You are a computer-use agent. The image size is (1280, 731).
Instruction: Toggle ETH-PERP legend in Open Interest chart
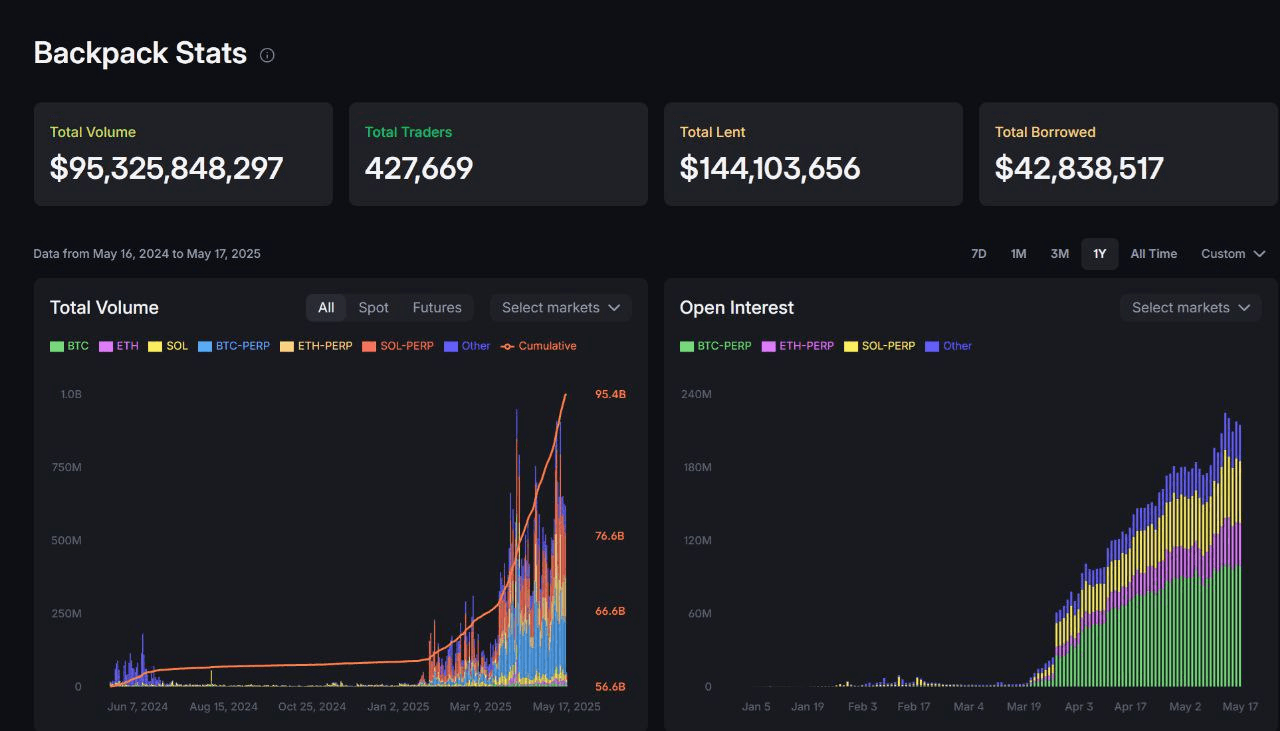(798, 346)
